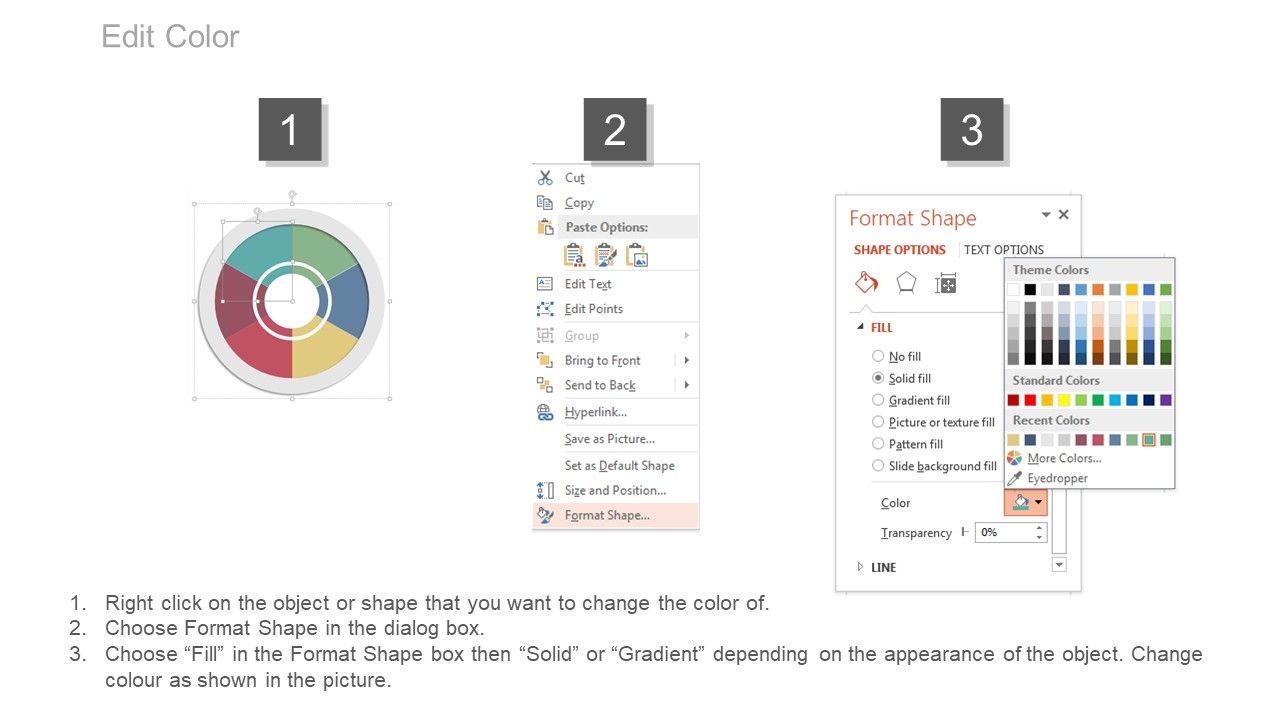The image size is (1280, 720).
Task: Click the Keep Source Formatting paste icon
Action: coord(605,255)
